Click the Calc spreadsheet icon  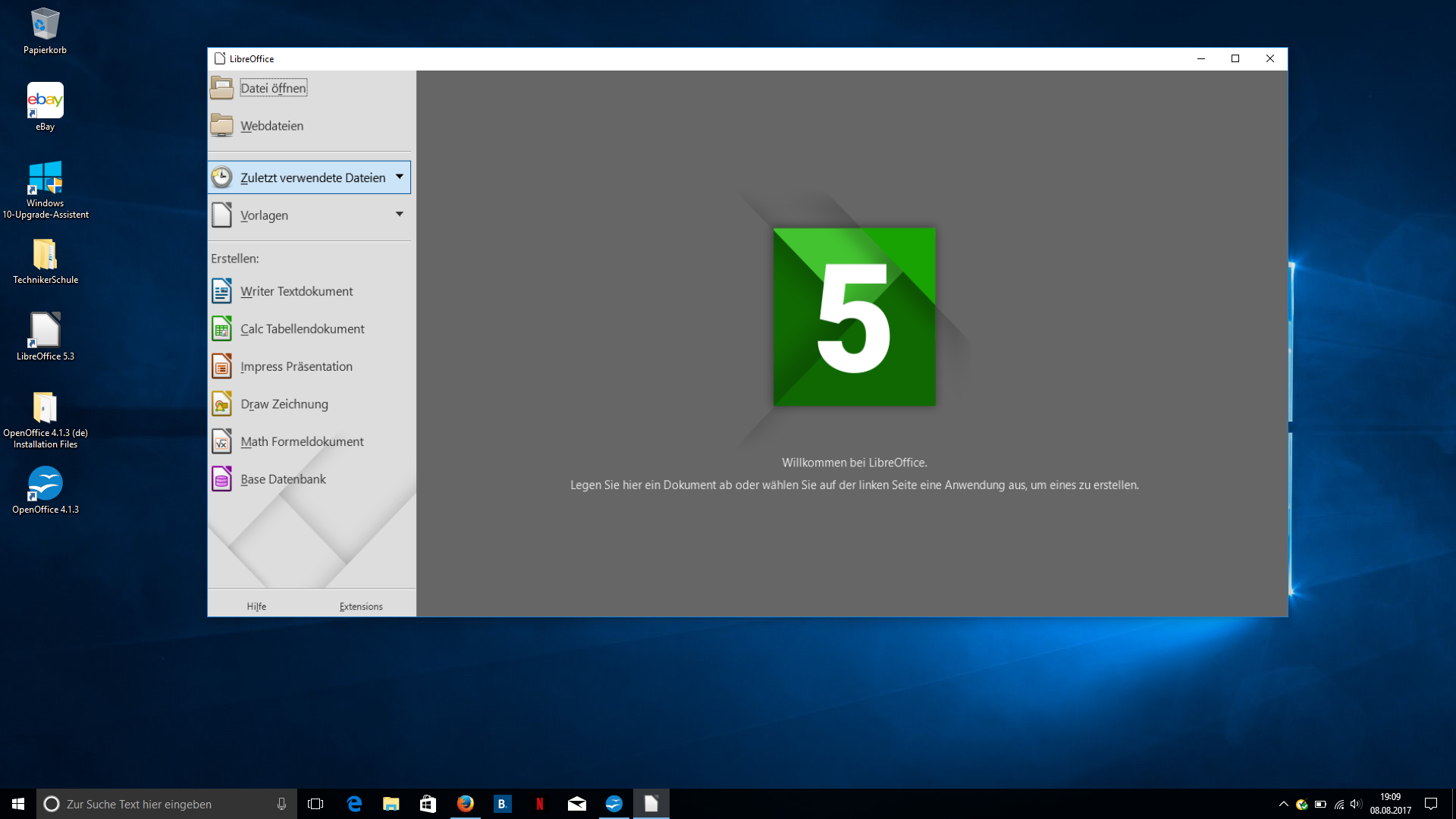coord(221,328)
